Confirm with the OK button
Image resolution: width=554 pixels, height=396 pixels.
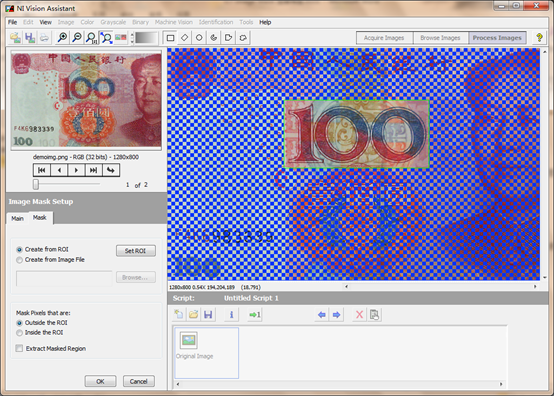[x=100, y=381]
